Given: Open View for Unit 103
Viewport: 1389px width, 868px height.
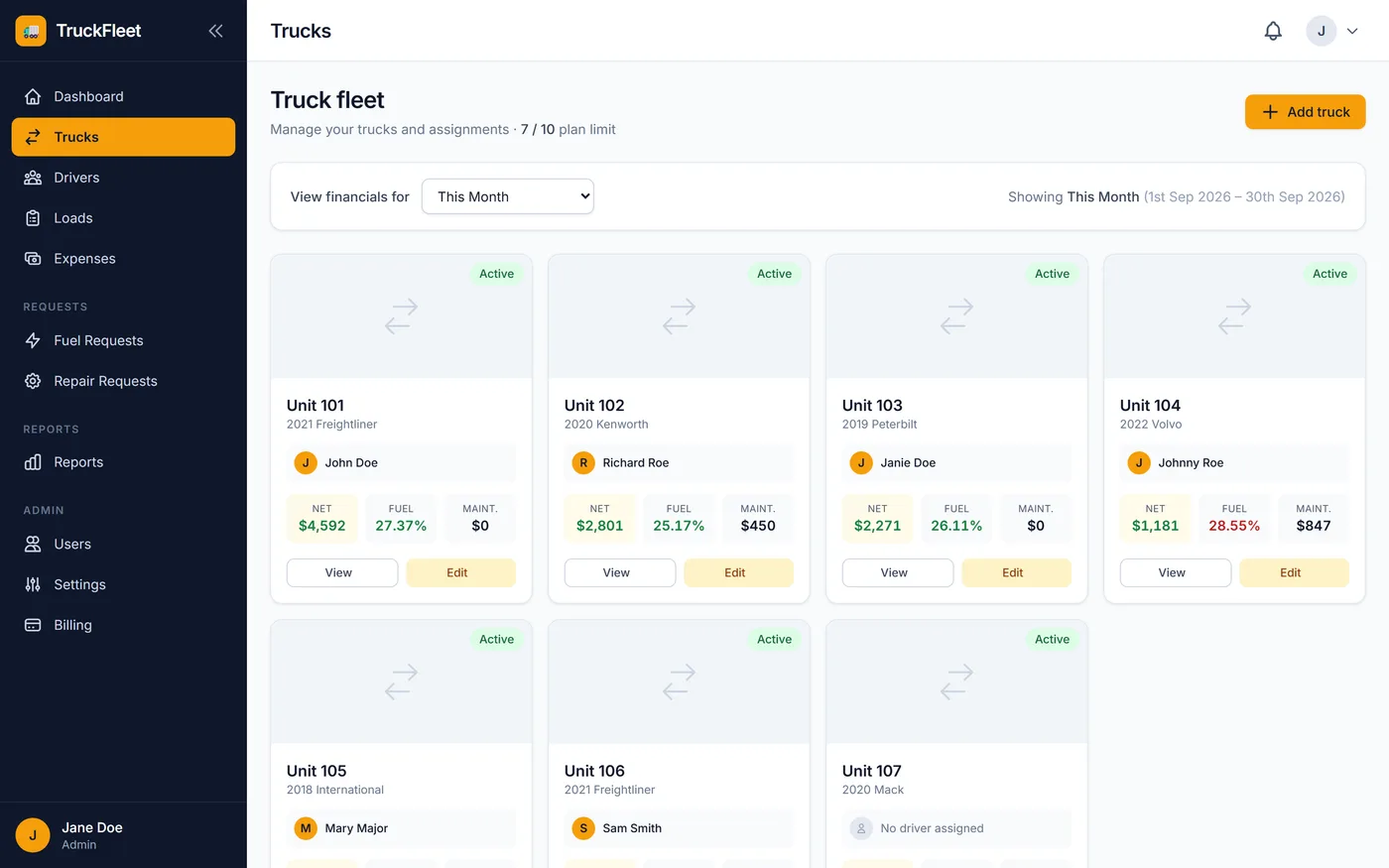Looking at the screenshot, I should pos(898,572).
